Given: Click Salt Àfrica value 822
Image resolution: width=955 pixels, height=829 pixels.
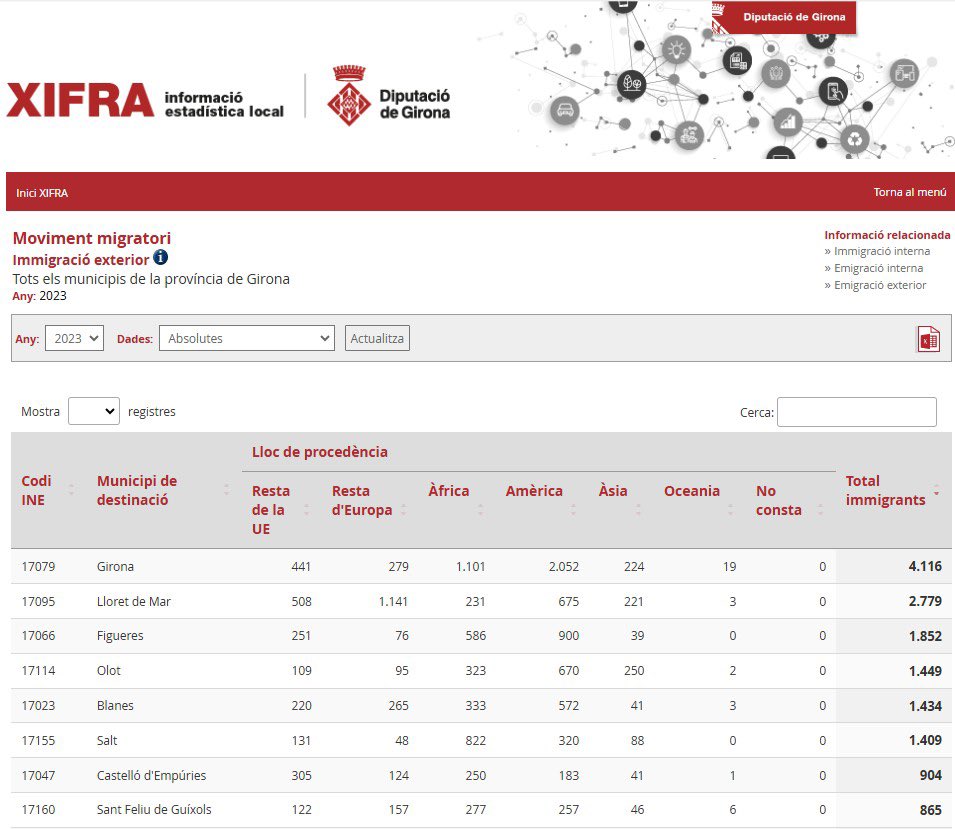Looking at the screenshot, I should [x=476, y=741].
